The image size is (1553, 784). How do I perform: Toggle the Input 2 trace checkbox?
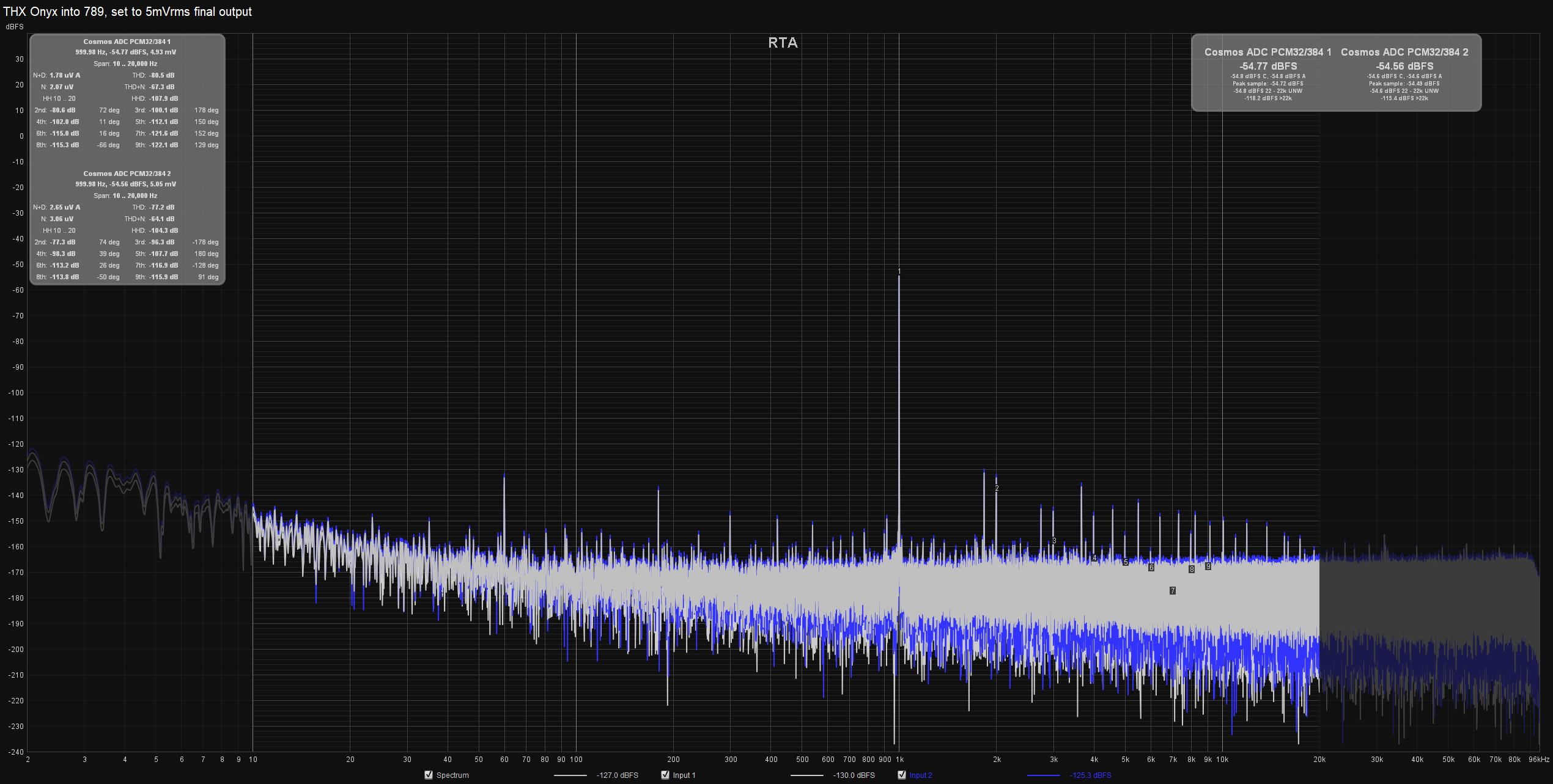[x=902, y=775]
